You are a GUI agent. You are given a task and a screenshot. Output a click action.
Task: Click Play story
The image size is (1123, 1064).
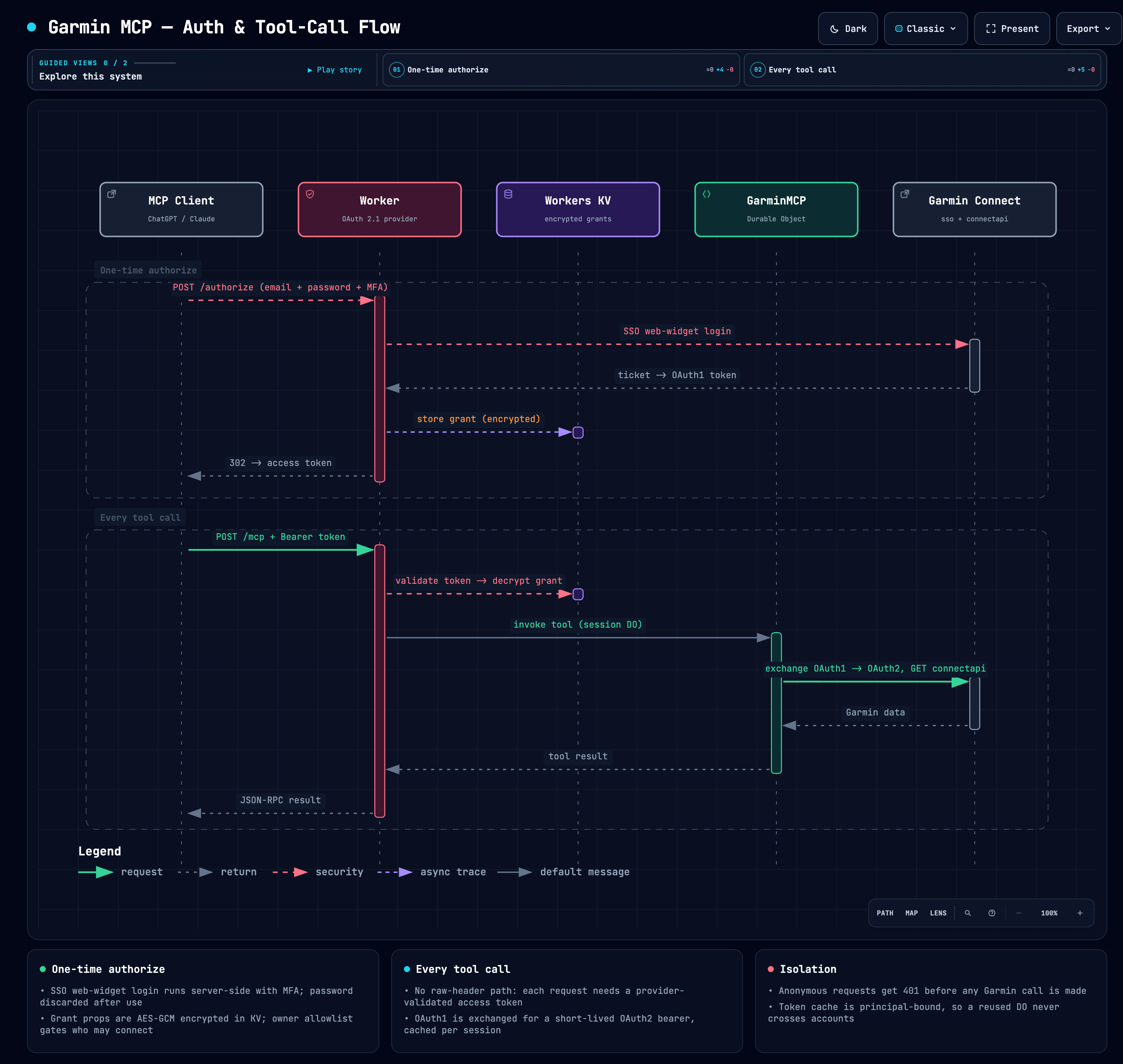pyautogui.click(x=335, y=70)
